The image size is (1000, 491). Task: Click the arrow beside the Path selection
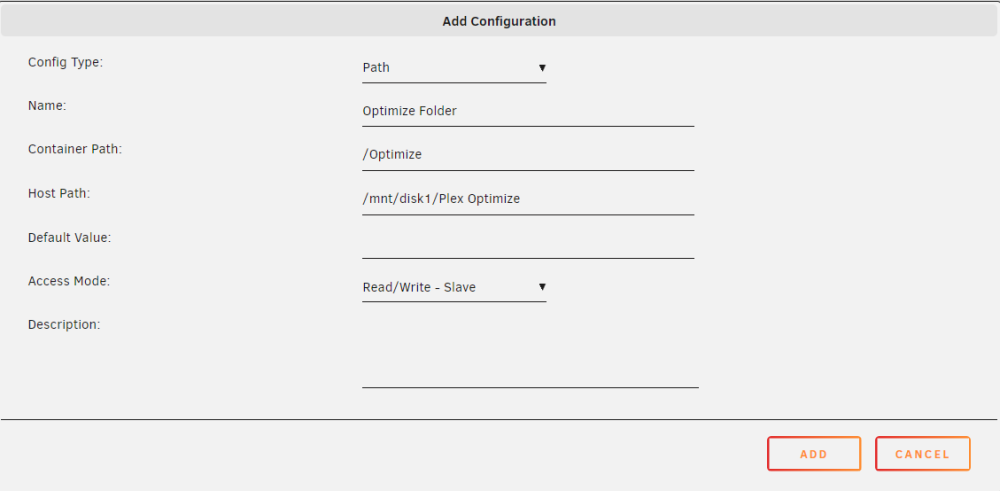click(x=541, y=67)
